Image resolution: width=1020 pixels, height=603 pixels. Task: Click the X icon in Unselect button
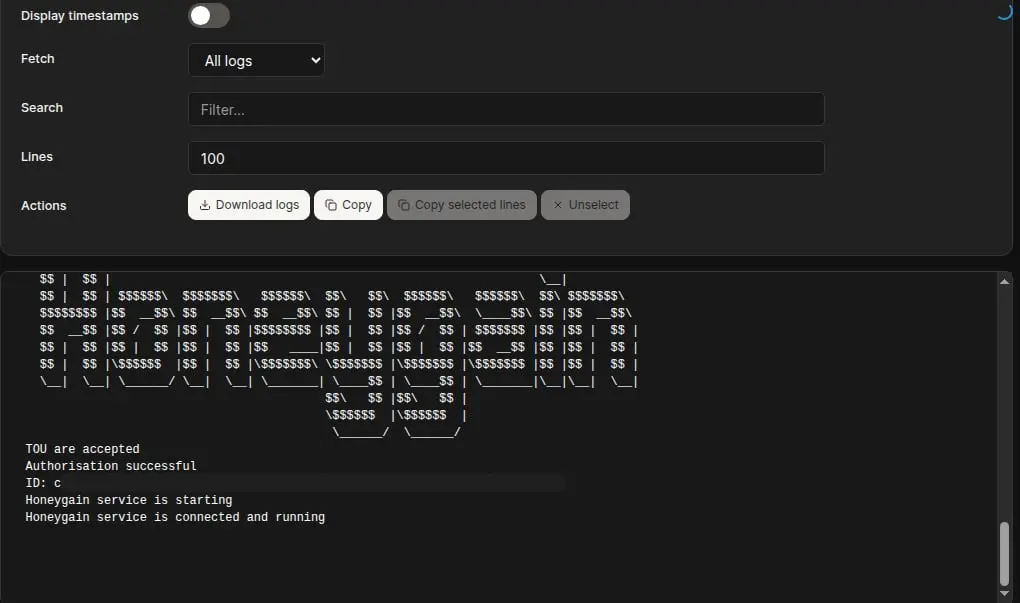557,205
